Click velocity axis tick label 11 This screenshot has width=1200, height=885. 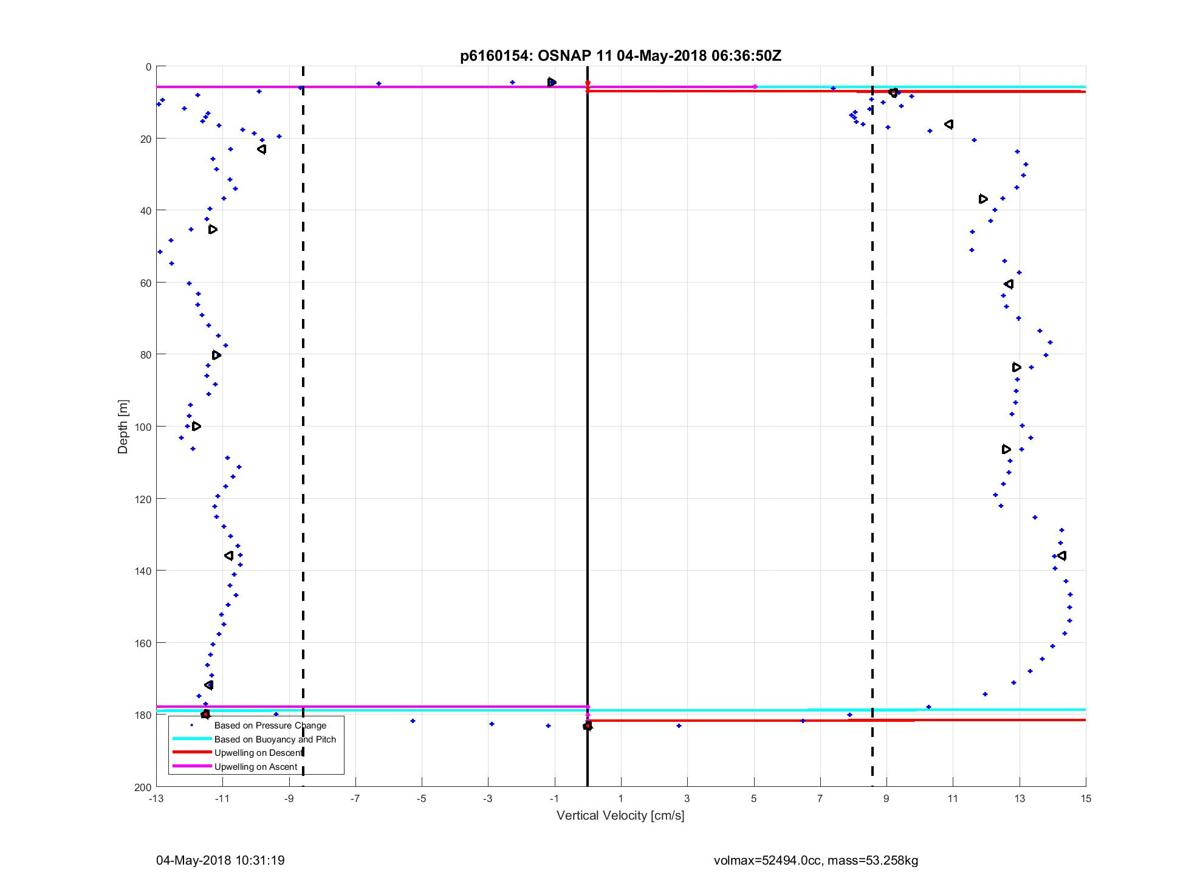coord(953,799)
